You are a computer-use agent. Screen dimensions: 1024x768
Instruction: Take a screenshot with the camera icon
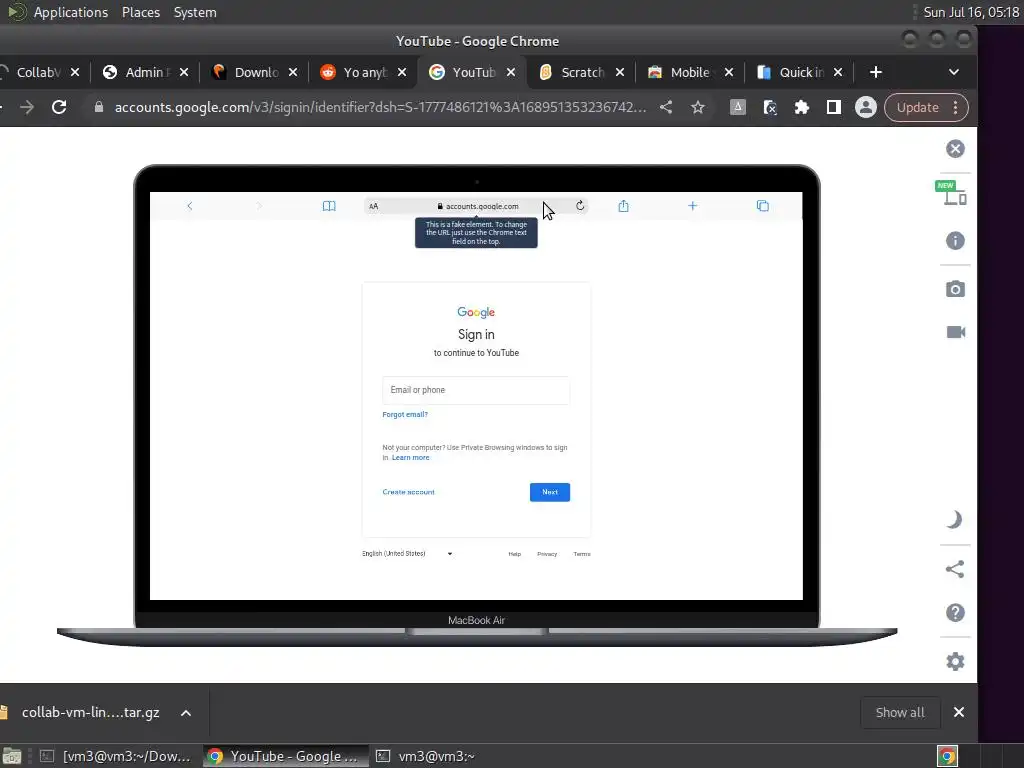tap(955, 289)
